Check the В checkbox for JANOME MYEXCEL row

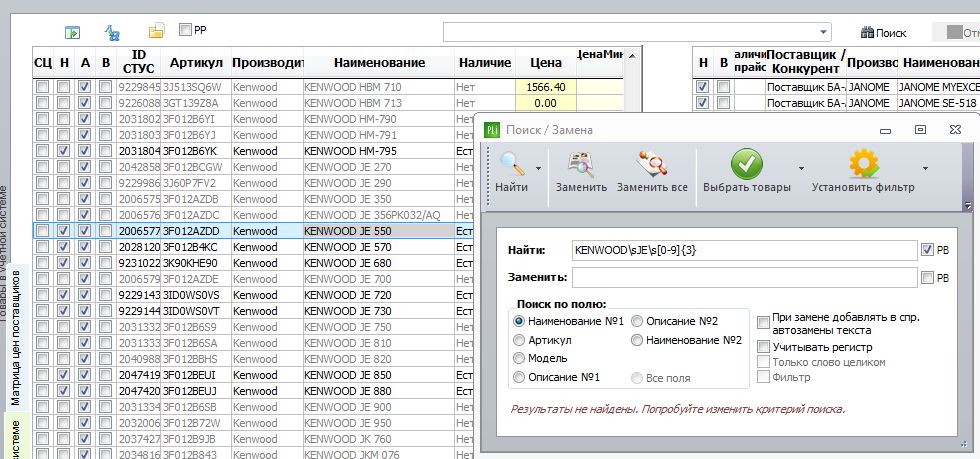[x=723, y=87]
